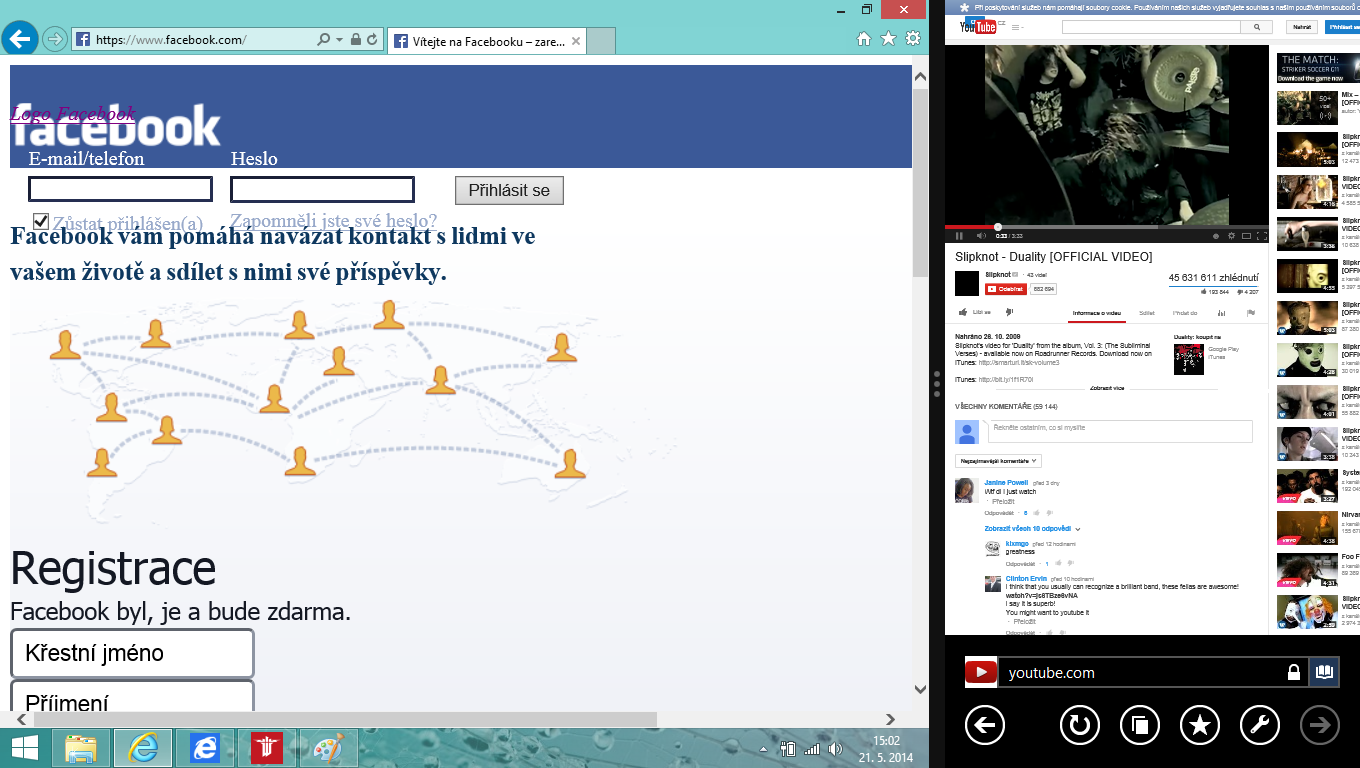This screenshot has width=1360, height=768.
Task: Focus the Heslo password field
Action: pyautogui.click(x=322, y=189)
